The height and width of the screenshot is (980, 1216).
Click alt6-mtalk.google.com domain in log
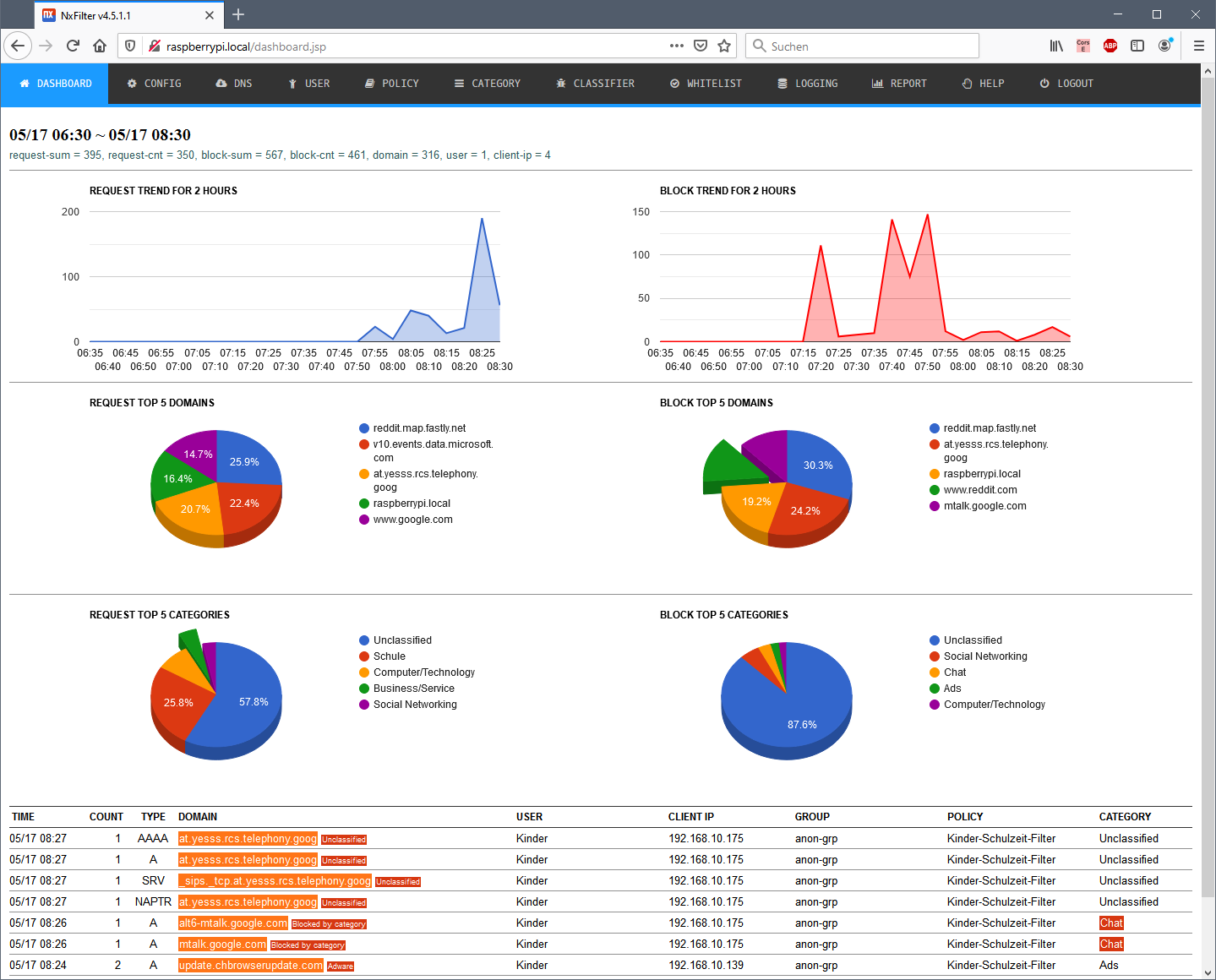click(x=233, y=923)
